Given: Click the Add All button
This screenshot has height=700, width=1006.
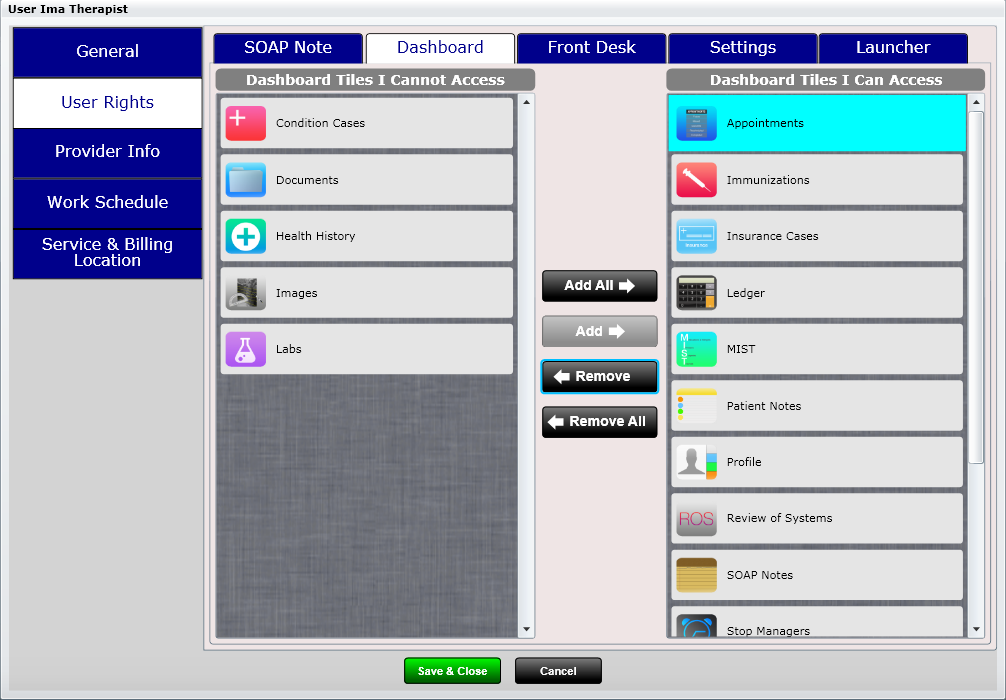Looking at the screenshot, I should pos(599,286).
